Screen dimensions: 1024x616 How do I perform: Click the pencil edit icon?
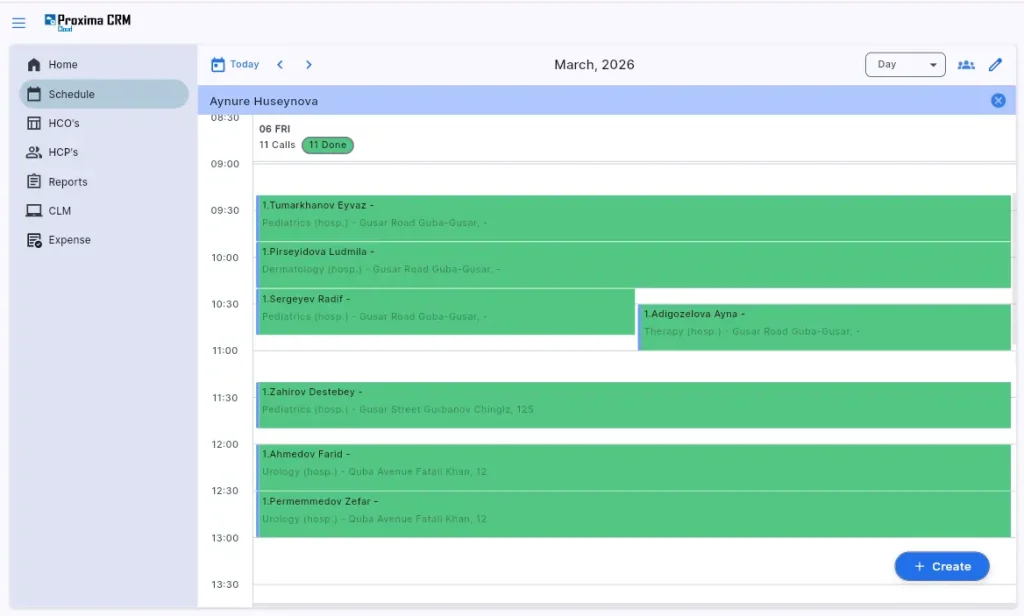(995, 65)
